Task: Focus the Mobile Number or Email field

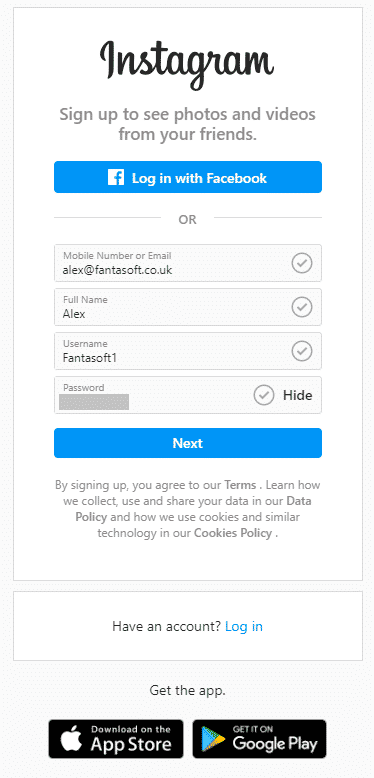Action: pos(188,263)
